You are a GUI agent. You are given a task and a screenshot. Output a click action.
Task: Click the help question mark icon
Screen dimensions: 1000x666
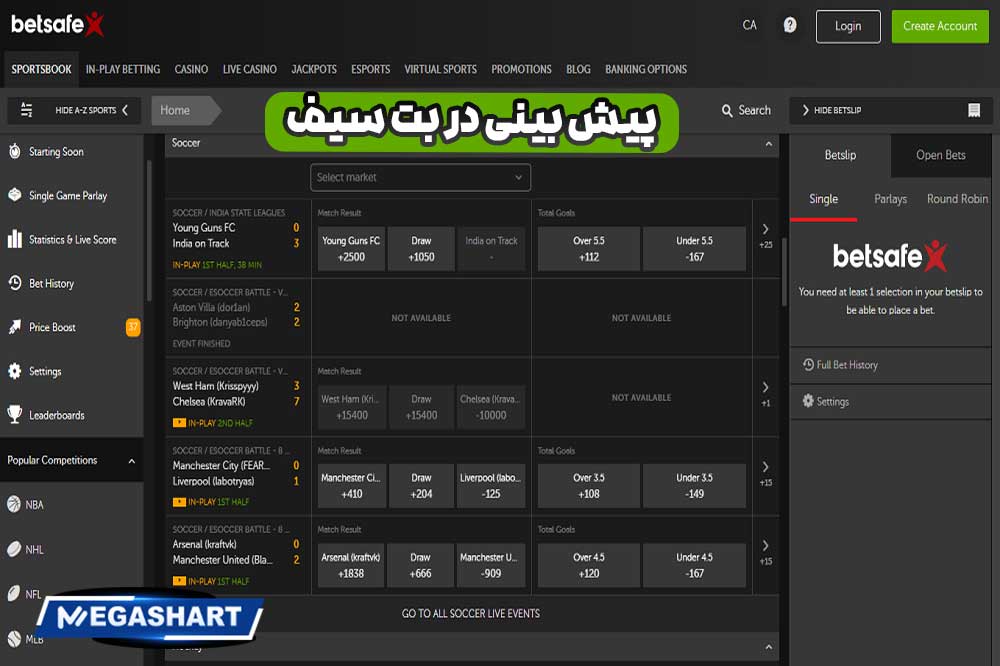tap(789, 24)
